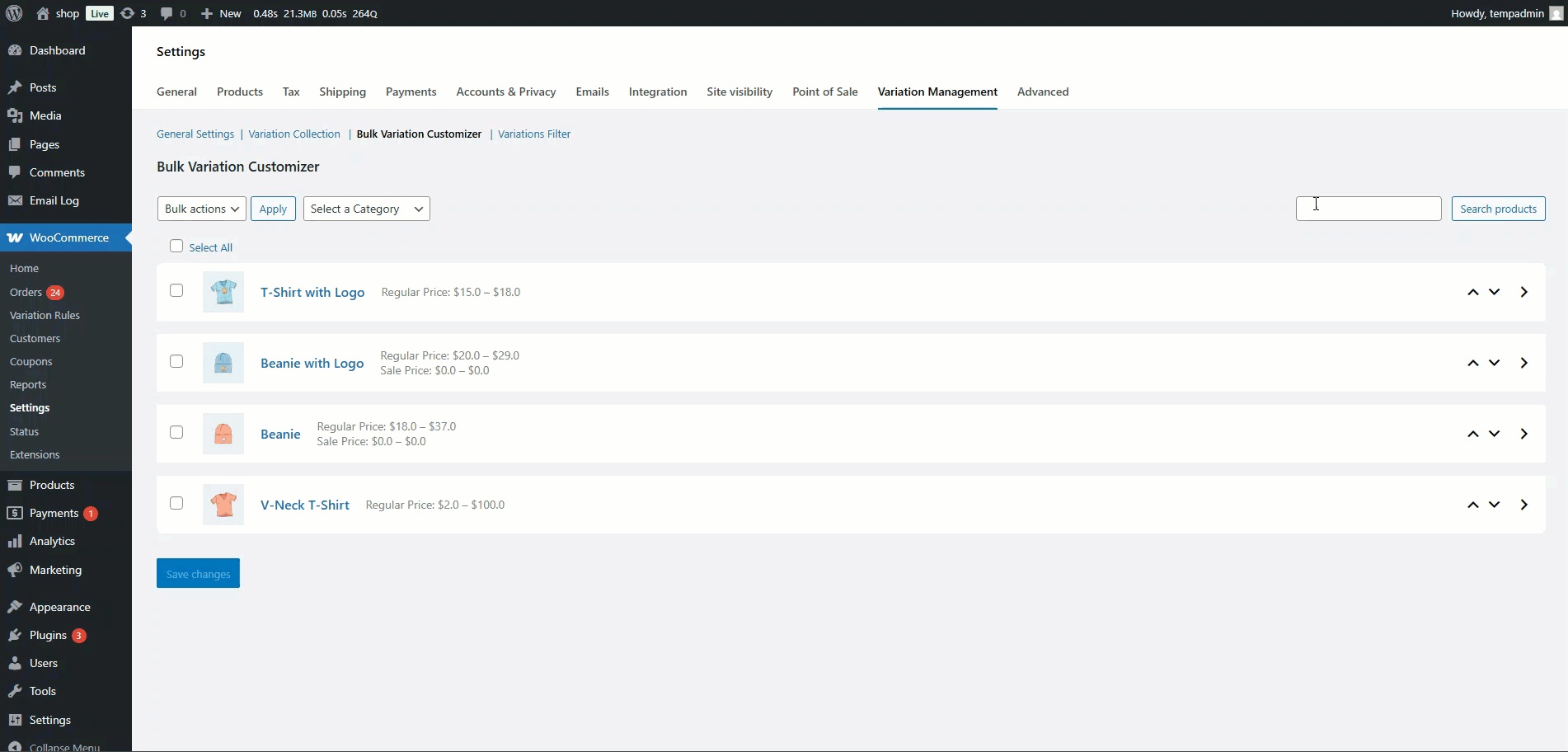Switch to the Shipping settings tab
This screenshot has width=1568, height=752.
(342, 92)
